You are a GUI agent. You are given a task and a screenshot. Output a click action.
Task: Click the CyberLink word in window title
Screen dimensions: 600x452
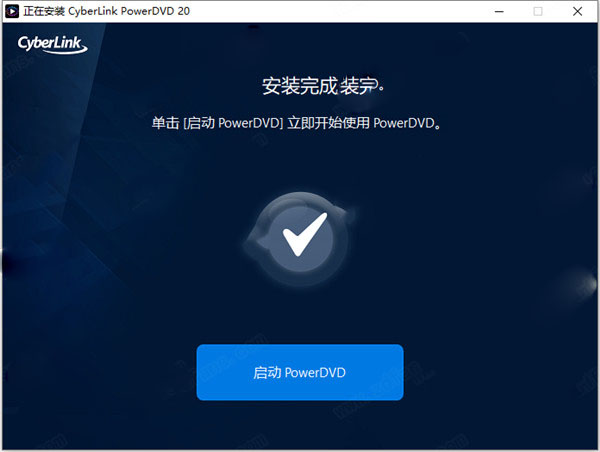[x=93, y=11]
